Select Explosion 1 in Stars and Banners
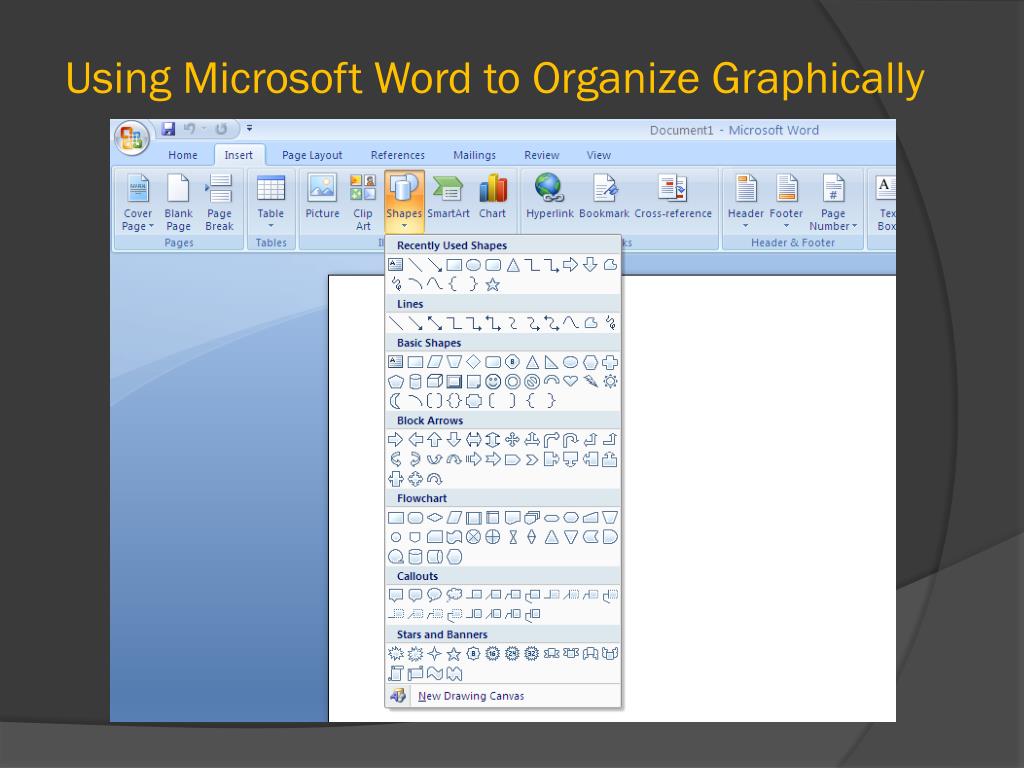The image size is (1024, 768). pos(395,654)
